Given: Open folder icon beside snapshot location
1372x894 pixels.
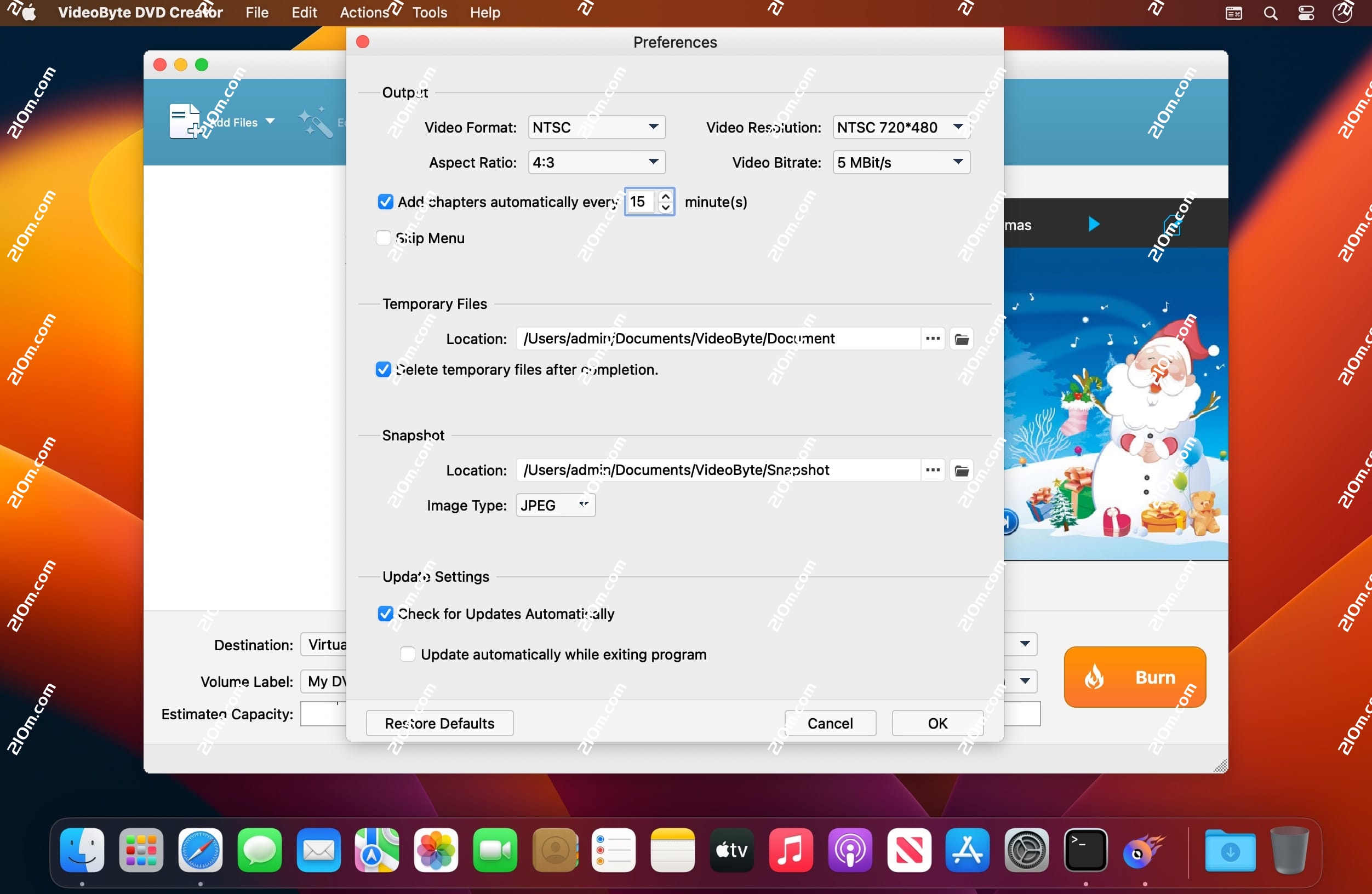Looking at the screenshot, I should 961,470.
